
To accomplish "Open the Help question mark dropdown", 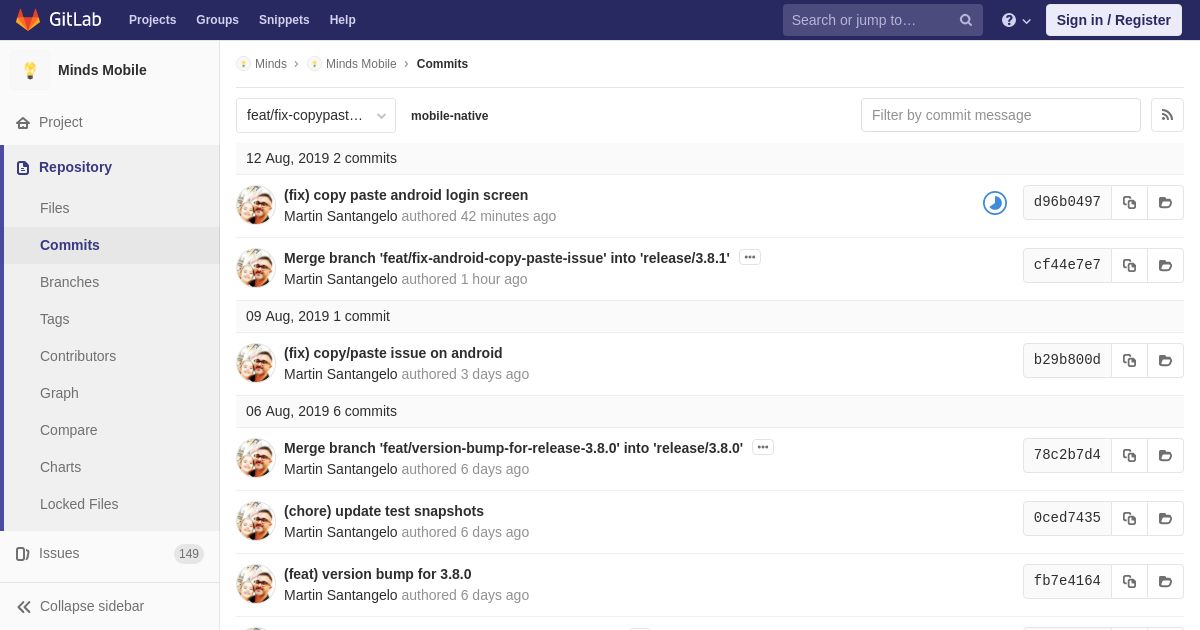I will [x=1015, y=20].
